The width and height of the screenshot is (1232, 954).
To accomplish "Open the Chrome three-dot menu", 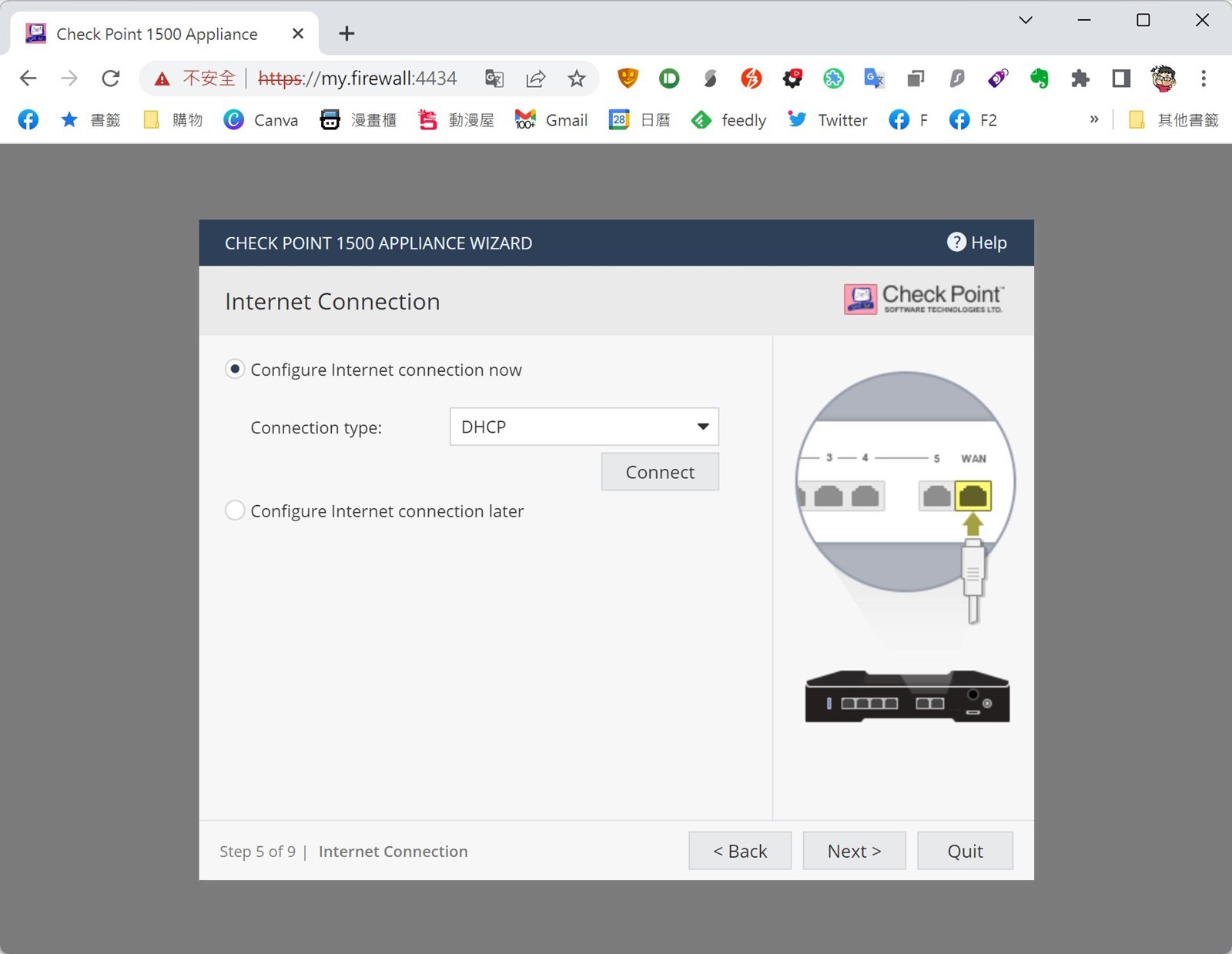I will pos(1203,78).
